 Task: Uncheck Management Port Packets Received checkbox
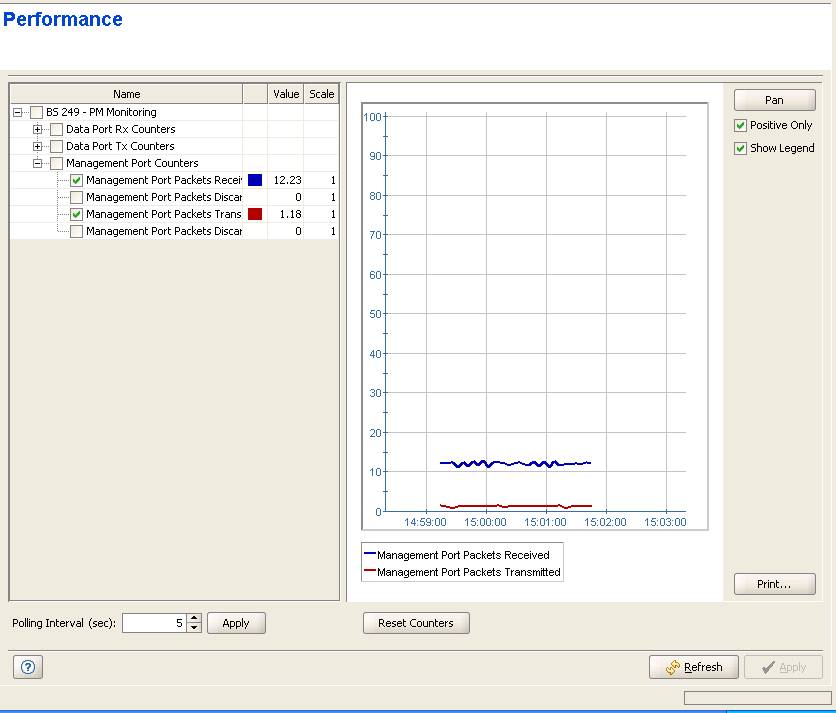[x=77, y=180]
